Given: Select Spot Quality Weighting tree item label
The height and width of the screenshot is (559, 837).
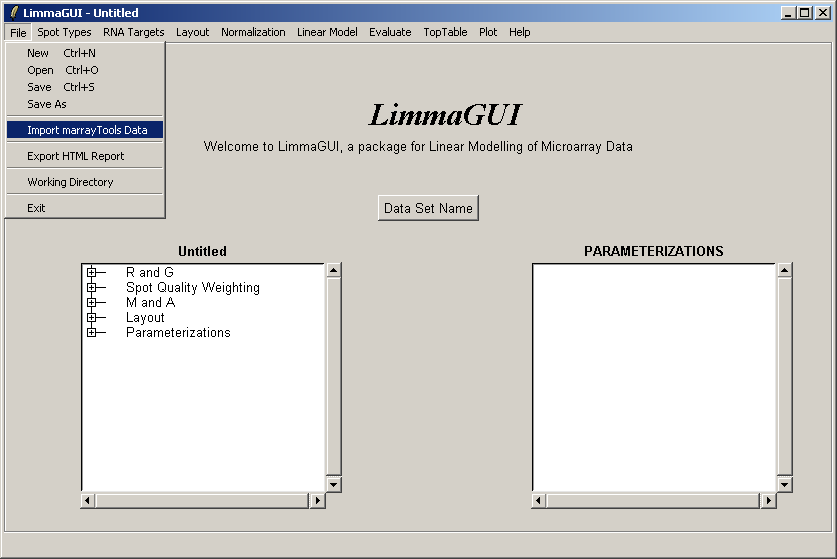Looking at the screenshot, I should click(x=192, y=287).
